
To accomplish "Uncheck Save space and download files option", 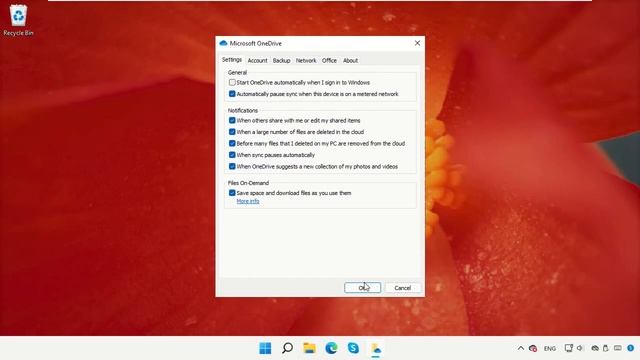I will point(232,193).
